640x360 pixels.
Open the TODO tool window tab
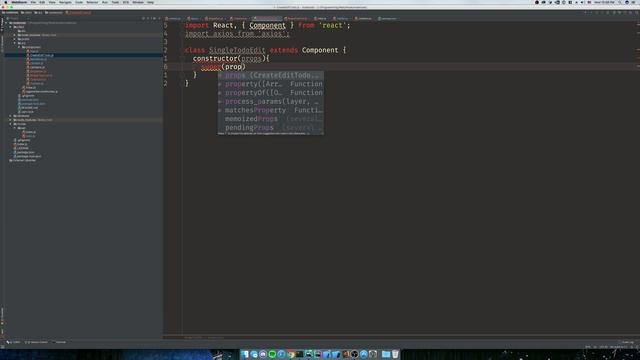[x=13, y=342]
